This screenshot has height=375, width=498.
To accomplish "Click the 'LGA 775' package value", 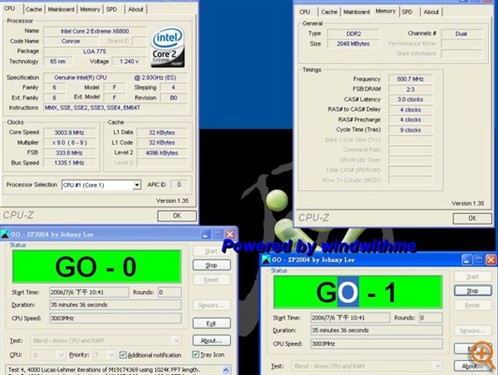I will coord(95,51).
